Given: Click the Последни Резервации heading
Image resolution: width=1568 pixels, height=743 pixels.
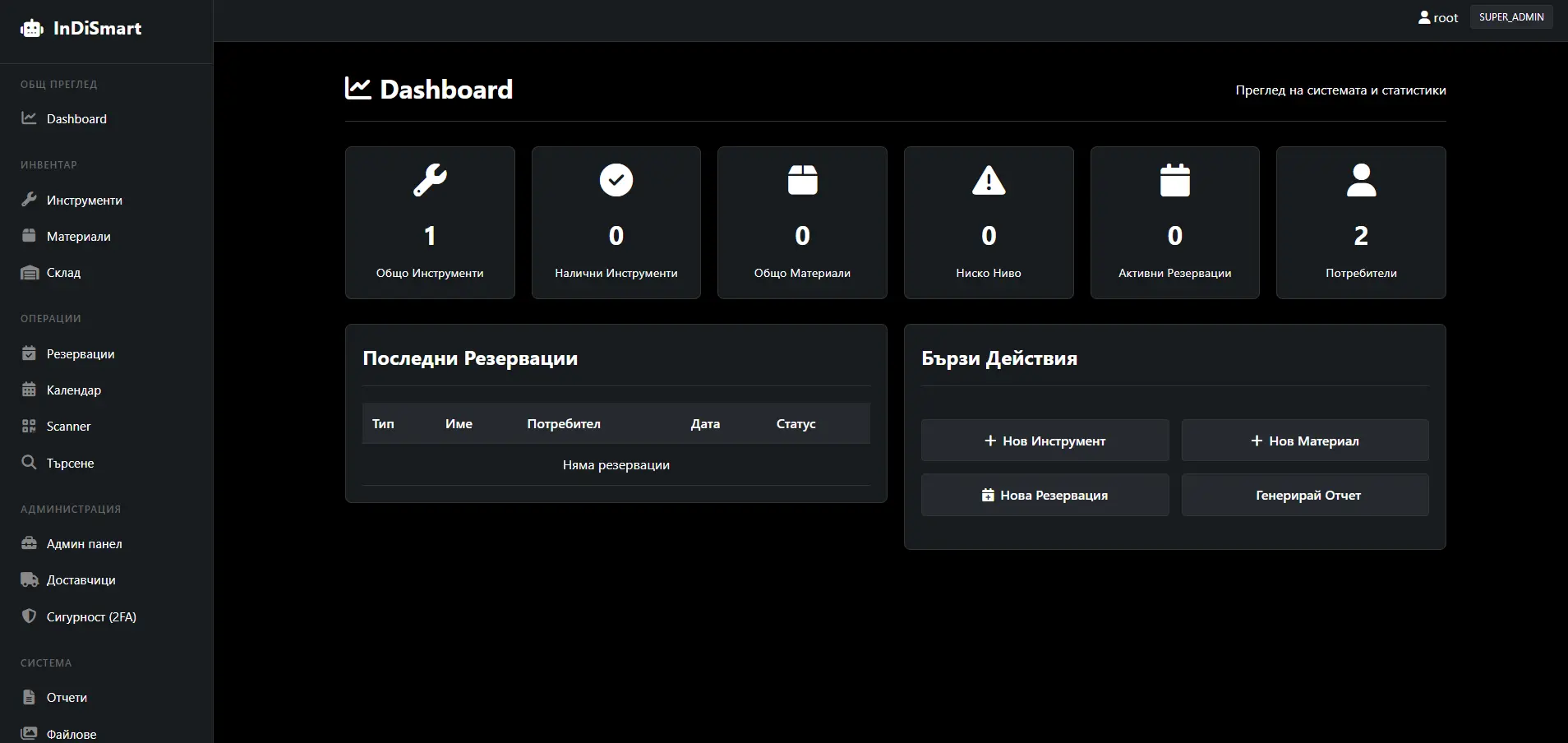Looking at the screenshot, I should click(x=470, y=358).
